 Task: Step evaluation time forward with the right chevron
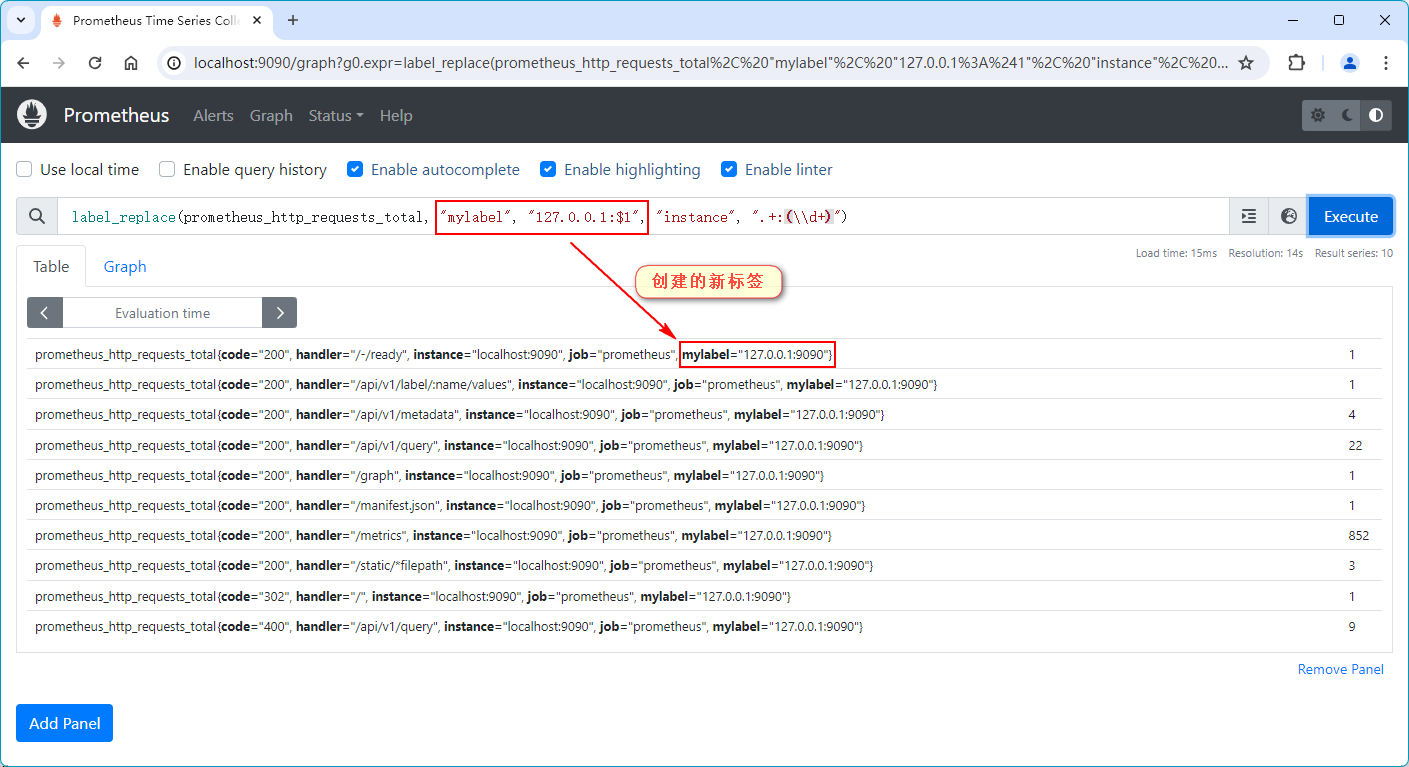[x=280, y=313]
